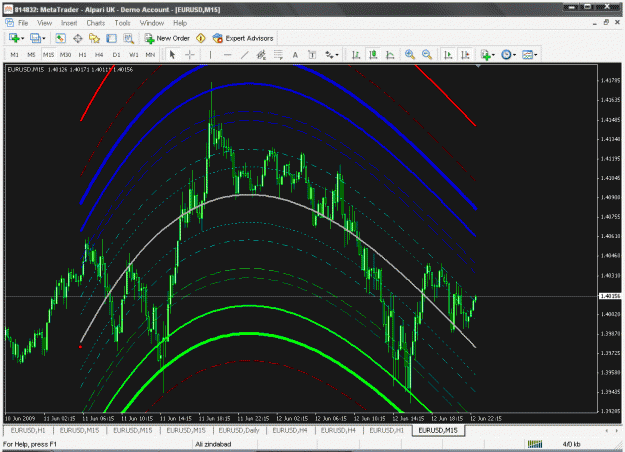Click the Periods clock icon
This screenshot has height=452, width=625.
[506, 55]
